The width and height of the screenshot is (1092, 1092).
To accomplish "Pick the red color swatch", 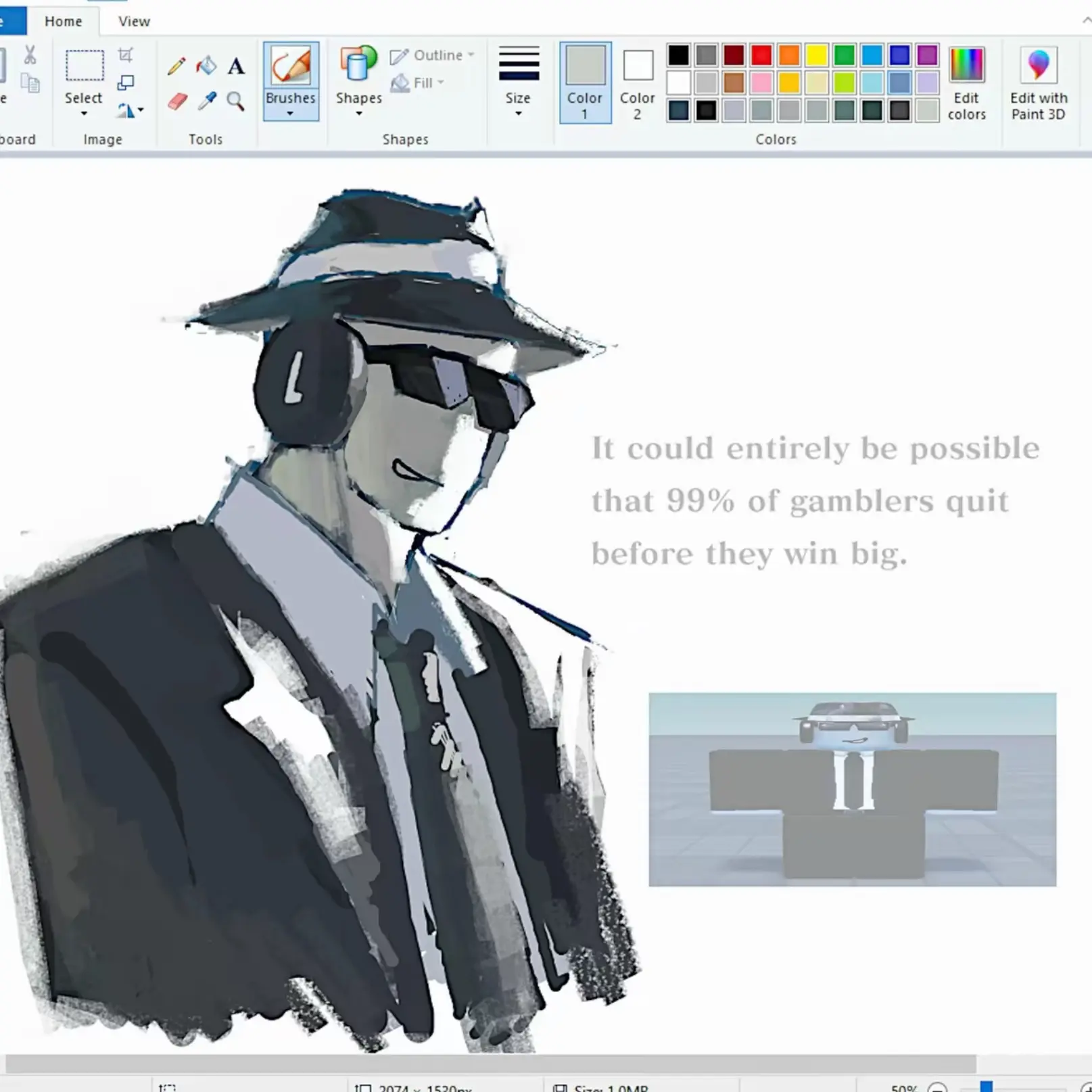I will coord(761,55).
